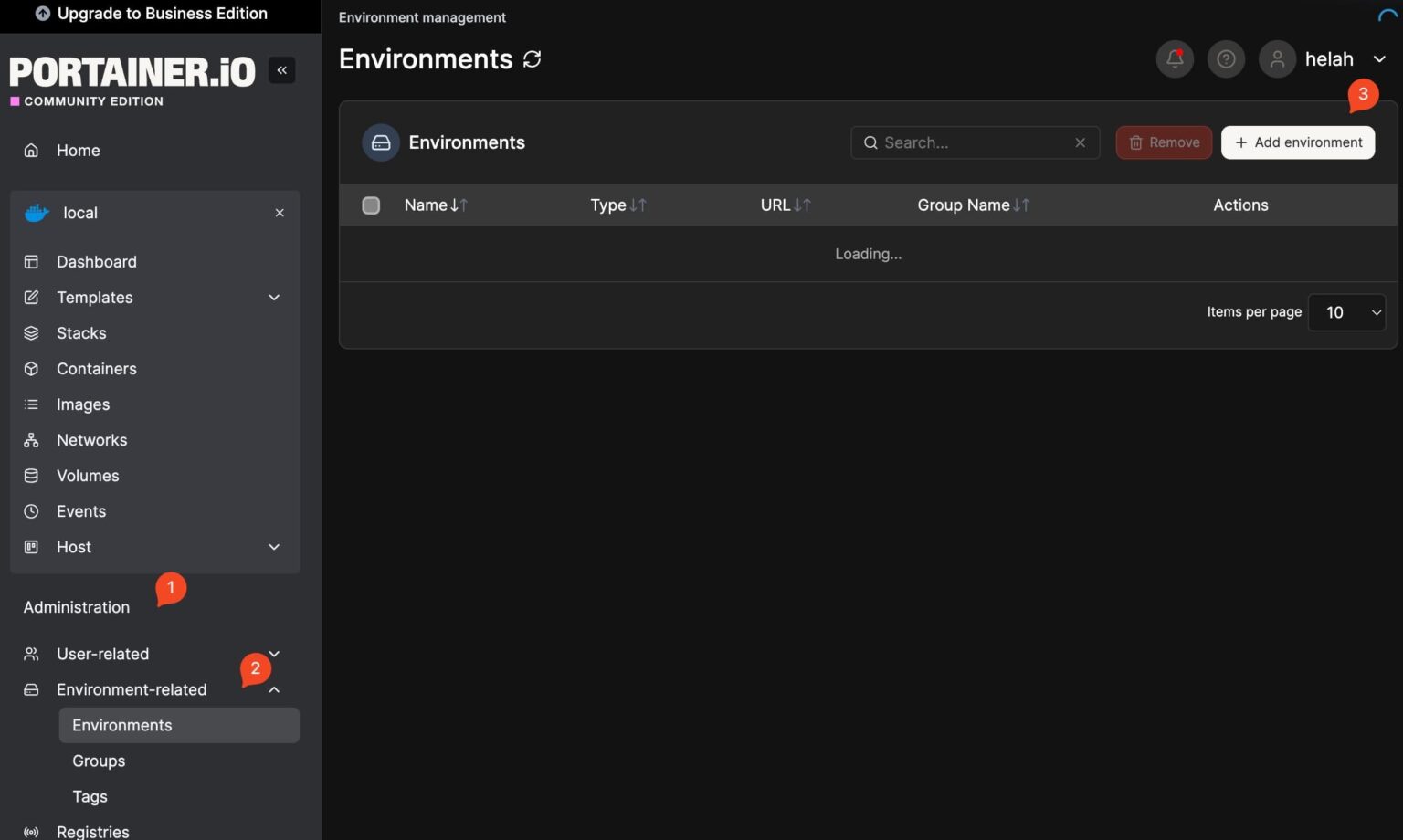1403x840 pixels.
Task: Open the Items per page dropdown
Action: 1346,312
